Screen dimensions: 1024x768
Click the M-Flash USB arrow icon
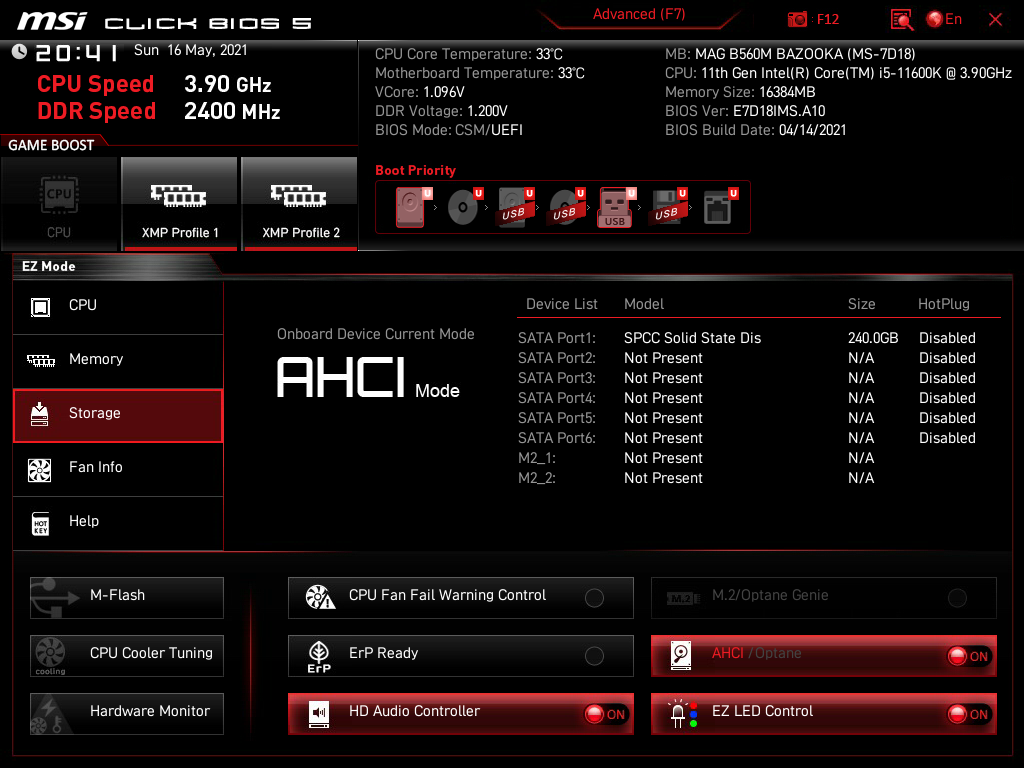[54, 597]
